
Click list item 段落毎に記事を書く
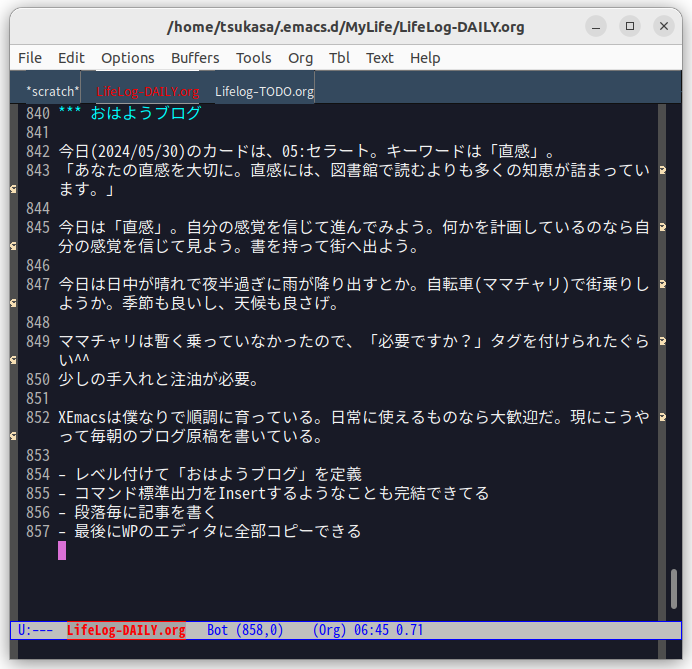point(145,512)
